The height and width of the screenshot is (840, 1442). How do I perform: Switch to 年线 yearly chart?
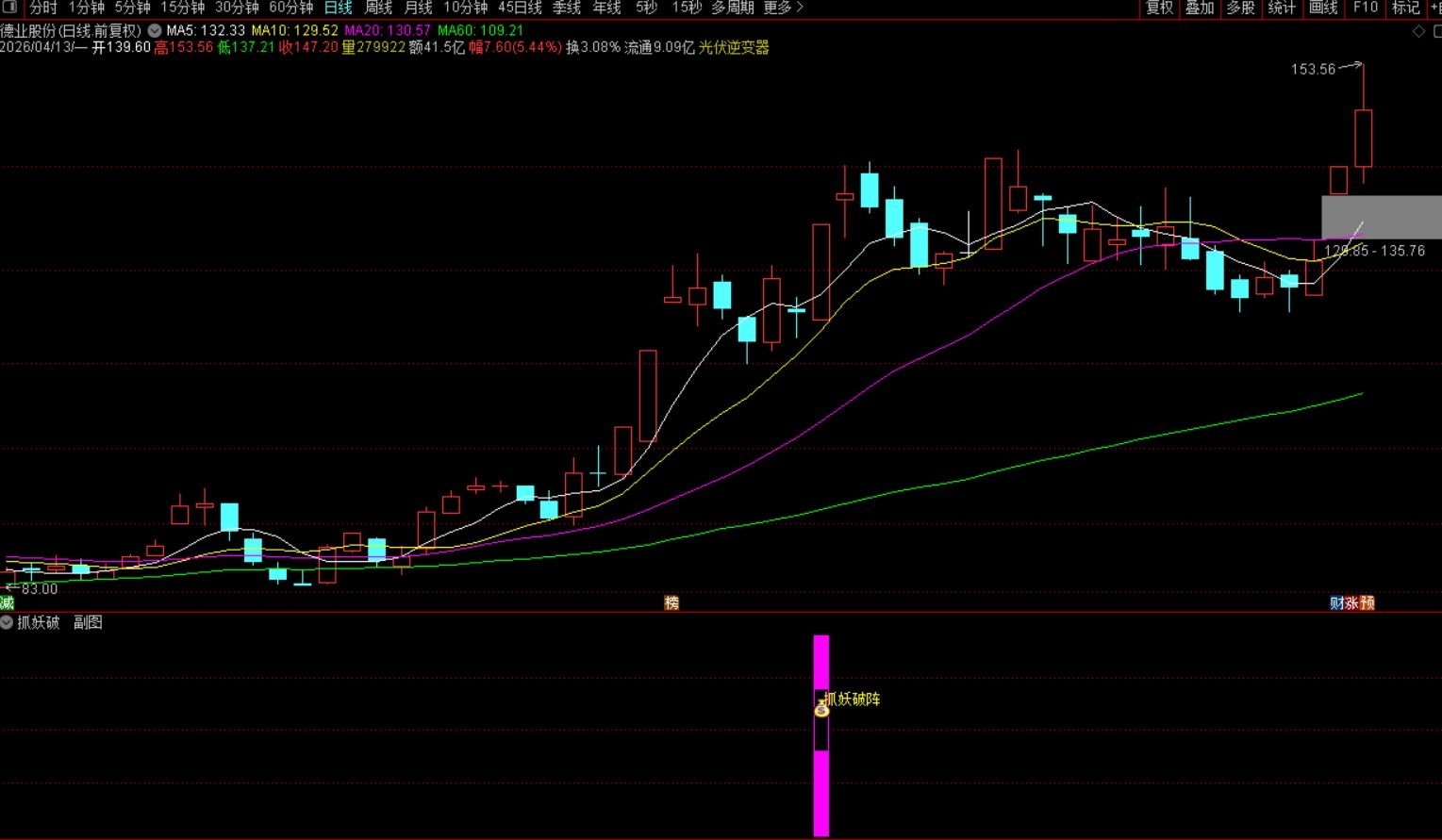607,8
